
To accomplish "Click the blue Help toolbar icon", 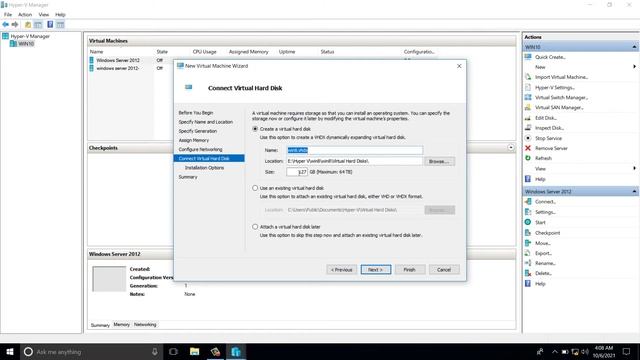I will [x=50, y=24].
